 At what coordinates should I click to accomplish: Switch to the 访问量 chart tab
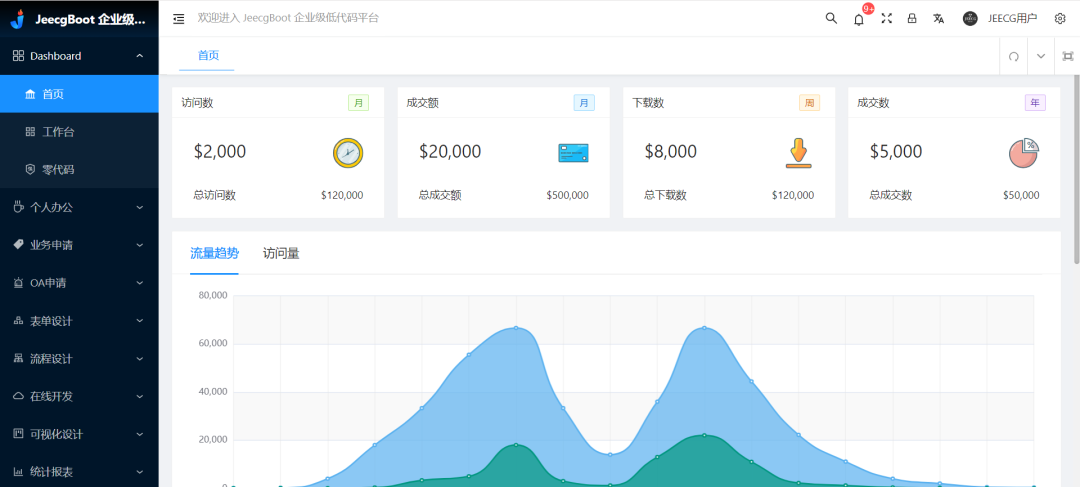pos(281,253)
